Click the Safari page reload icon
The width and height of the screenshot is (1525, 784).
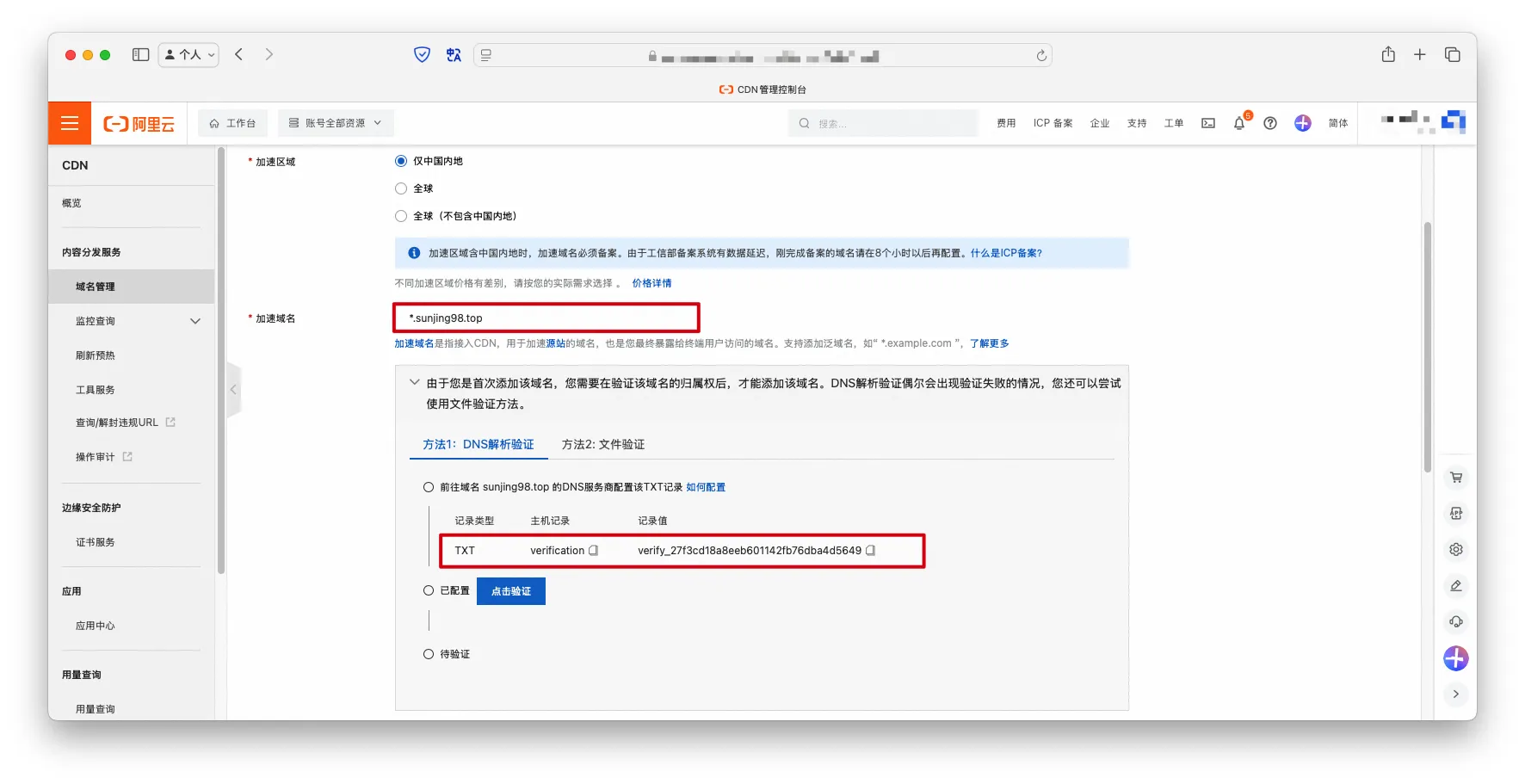[x=1041, y=55]
